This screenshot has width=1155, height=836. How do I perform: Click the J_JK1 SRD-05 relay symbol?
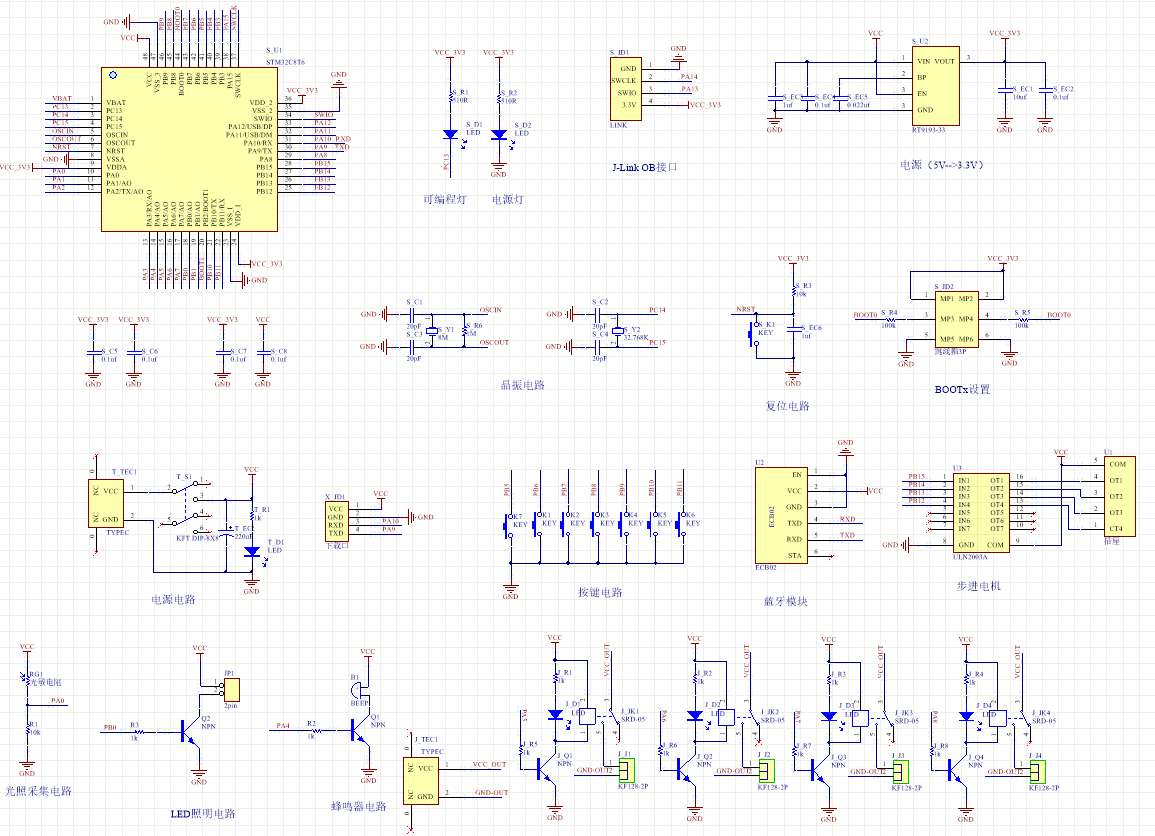pos(596,717)
